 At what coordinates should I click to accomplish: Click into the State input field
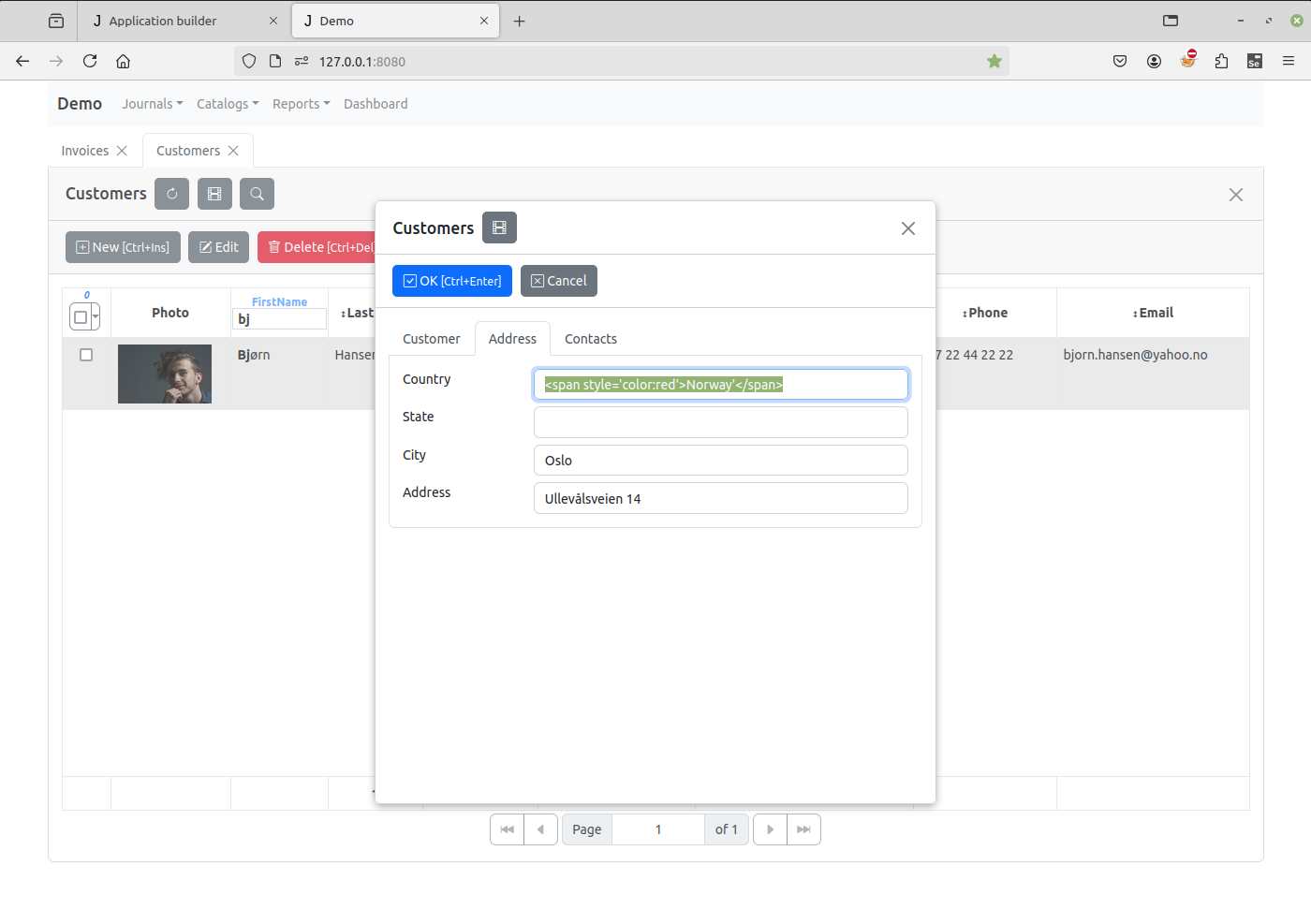coord(720,422)
